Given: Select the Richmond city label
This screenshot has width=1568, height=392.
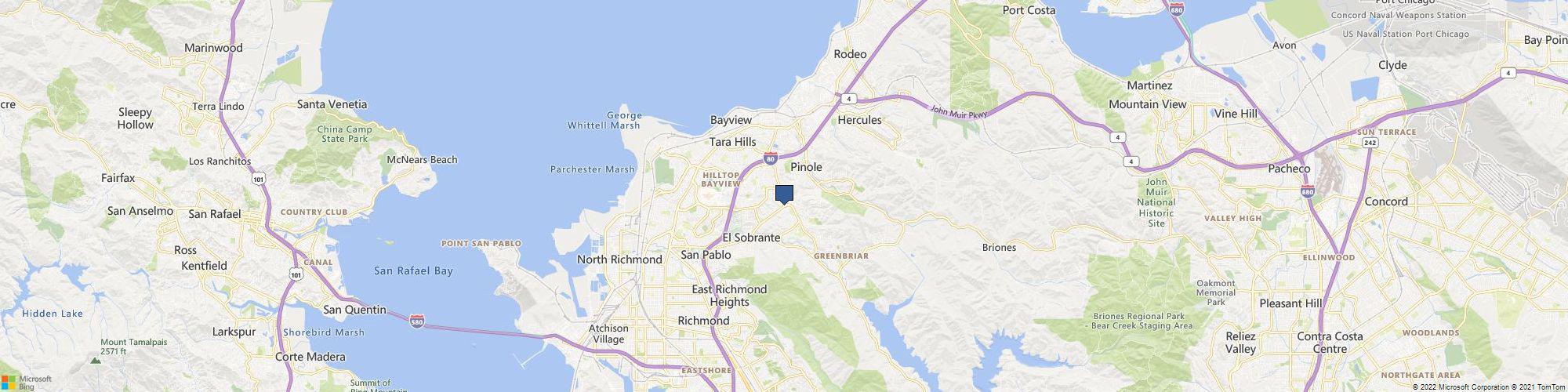Looking at the screenshot, I should click(703, 321).
